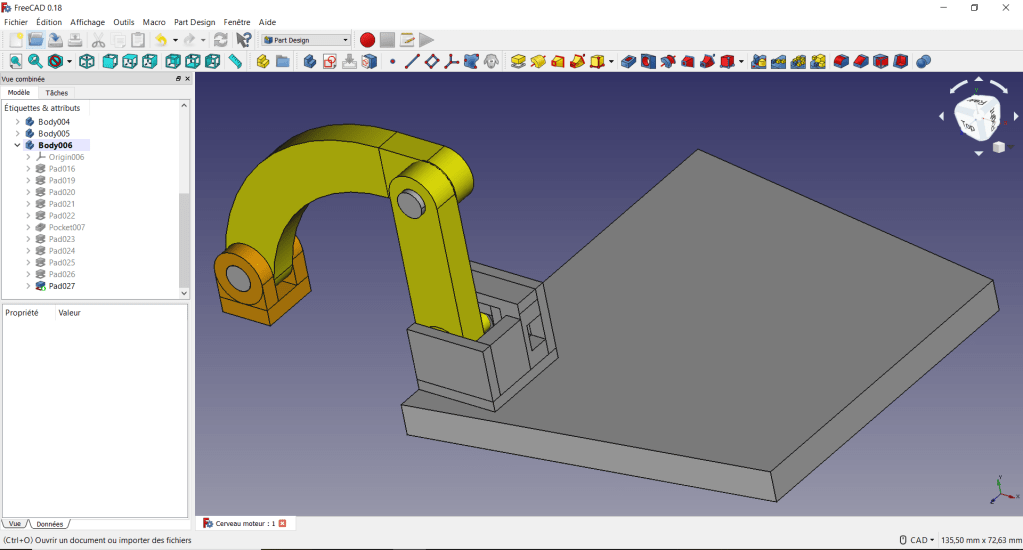The image size is (1023, 550).
Task: Open the CAD navigation style selector
Action: coord(917,540)
